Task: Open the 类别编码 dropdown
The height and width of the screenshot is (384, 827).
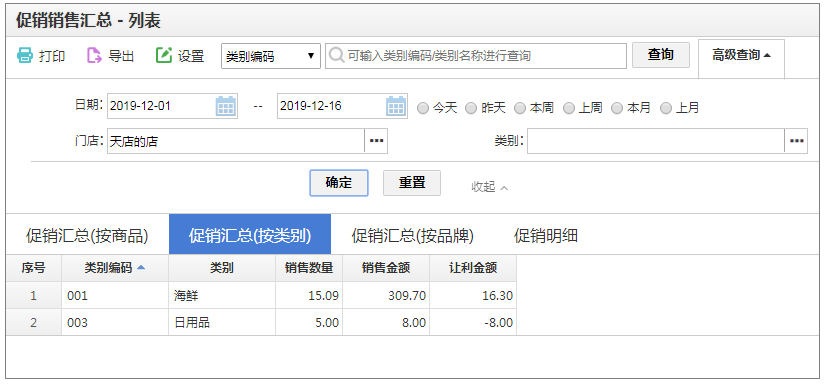Action: 271,56
